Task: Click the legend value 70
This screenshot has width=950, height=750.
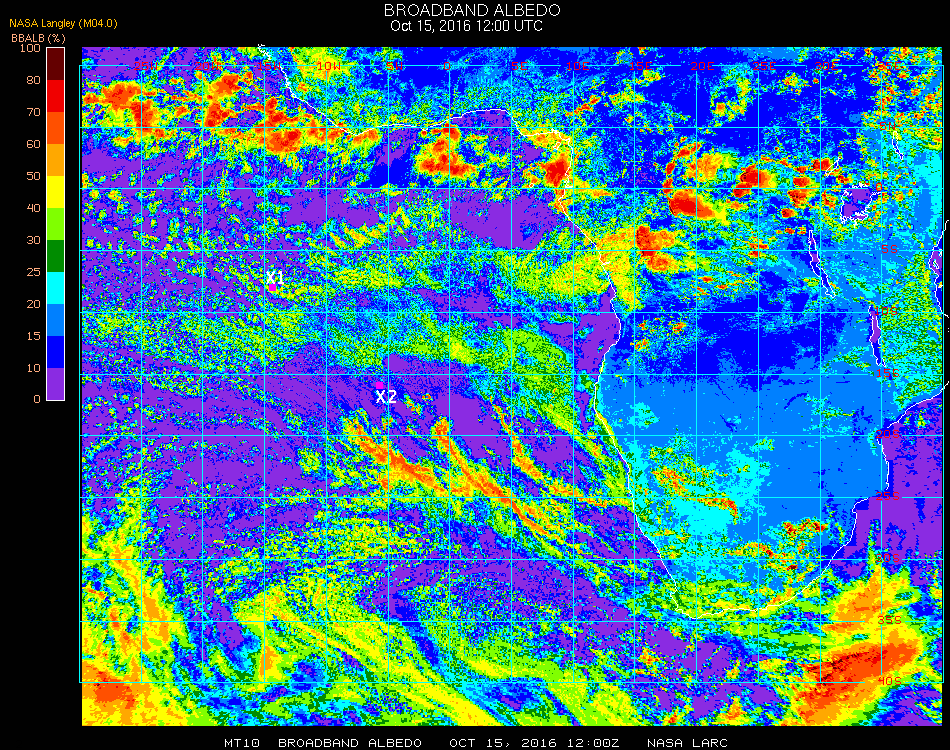Action: [x=33, y=112]
